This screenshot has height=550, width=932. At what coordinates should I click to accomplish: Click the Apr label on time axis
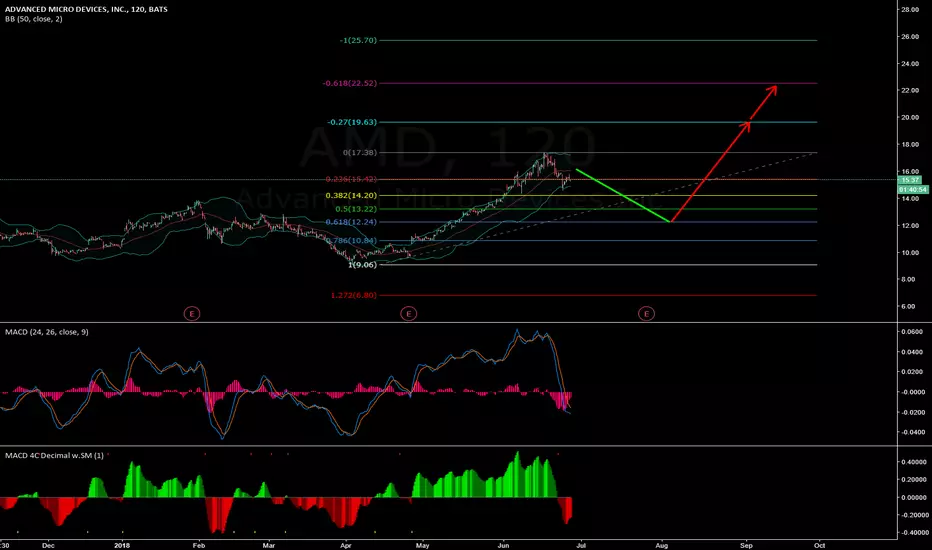tap(345, 545)
